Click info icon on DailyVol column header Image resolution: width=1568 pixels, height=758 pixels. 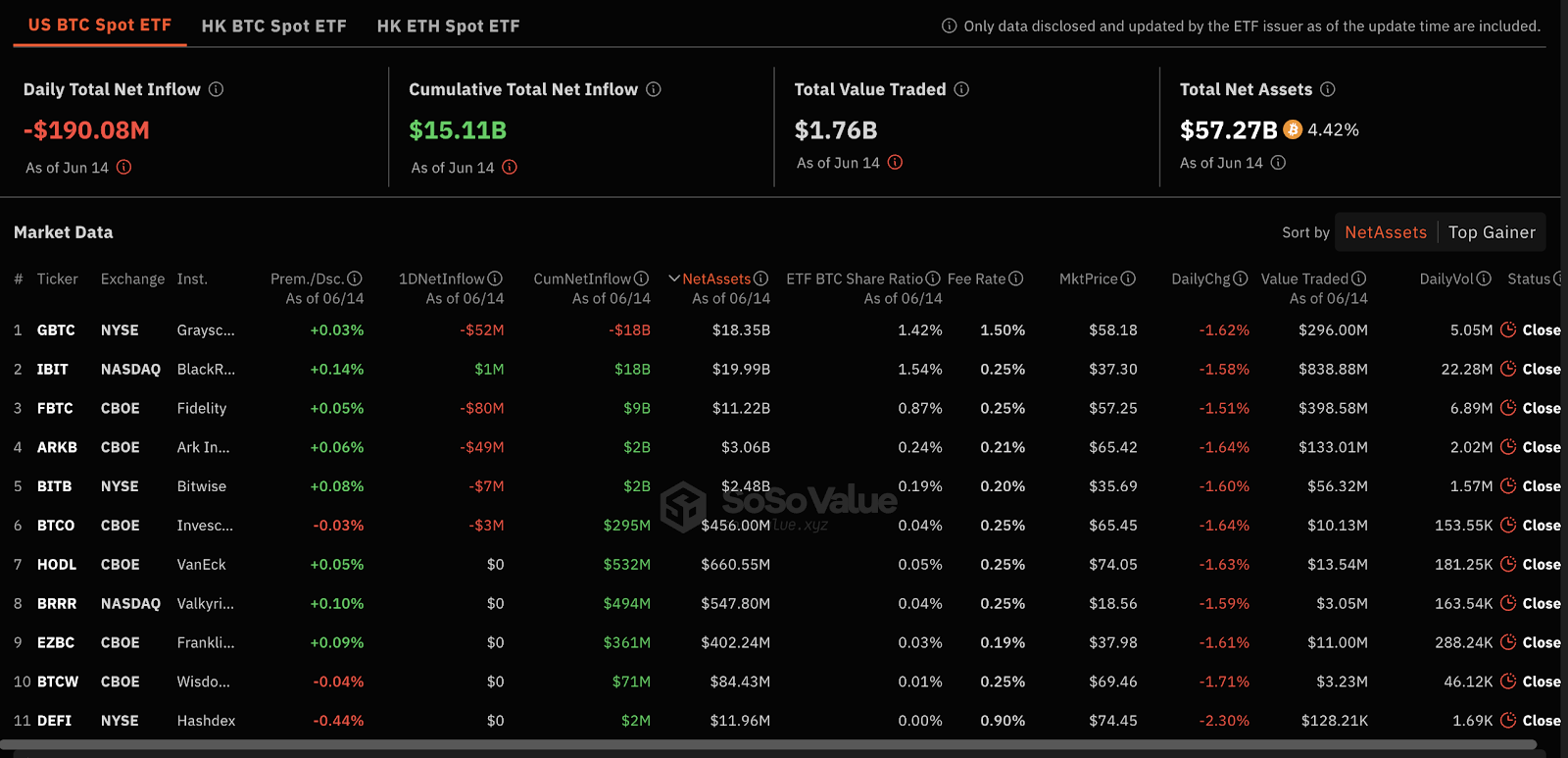1484,278
